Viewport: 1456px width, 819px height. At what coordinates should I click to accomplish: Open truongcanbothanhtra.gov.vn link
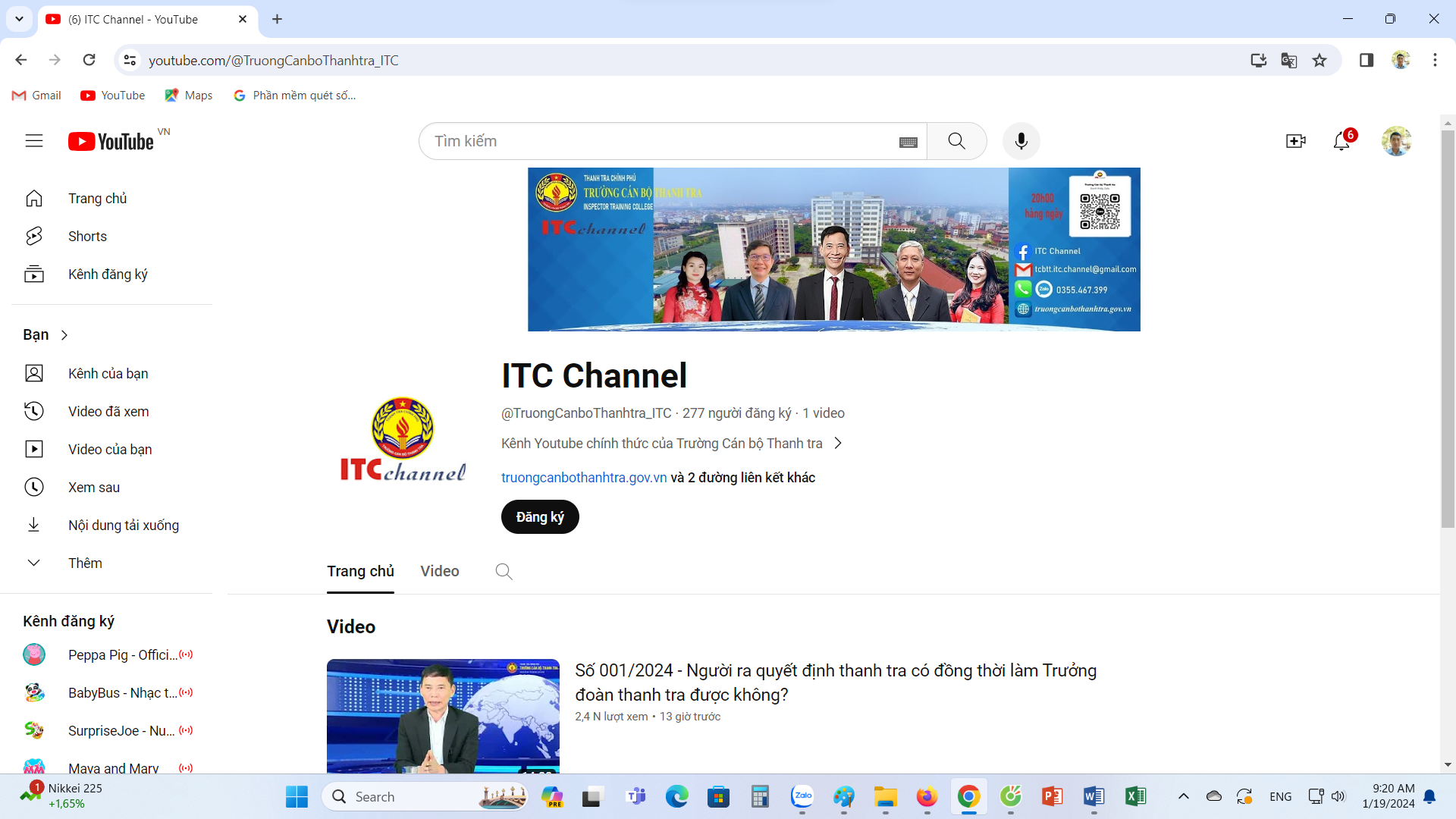584,478
